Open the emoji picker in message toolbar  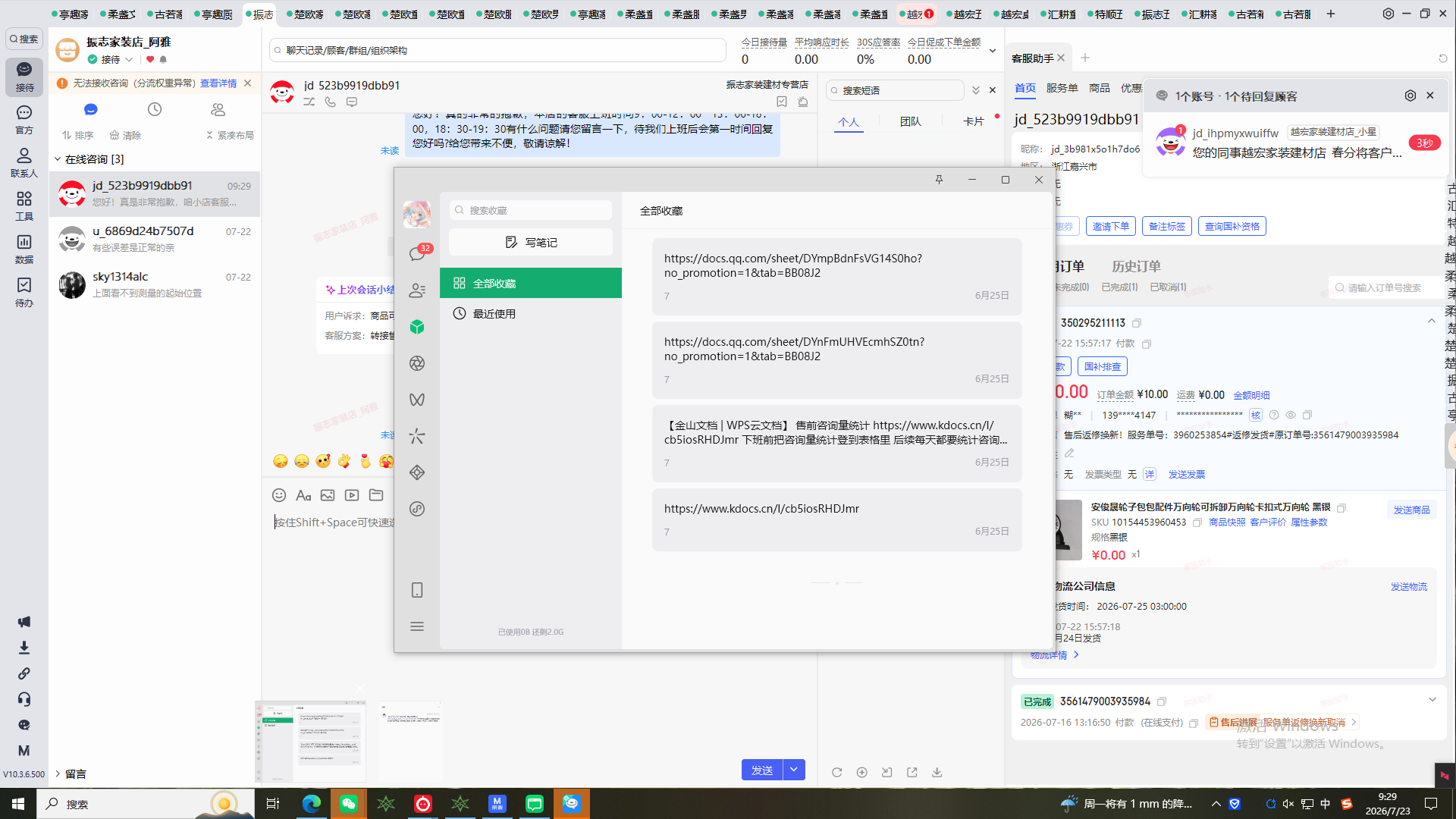pos(279,495)
